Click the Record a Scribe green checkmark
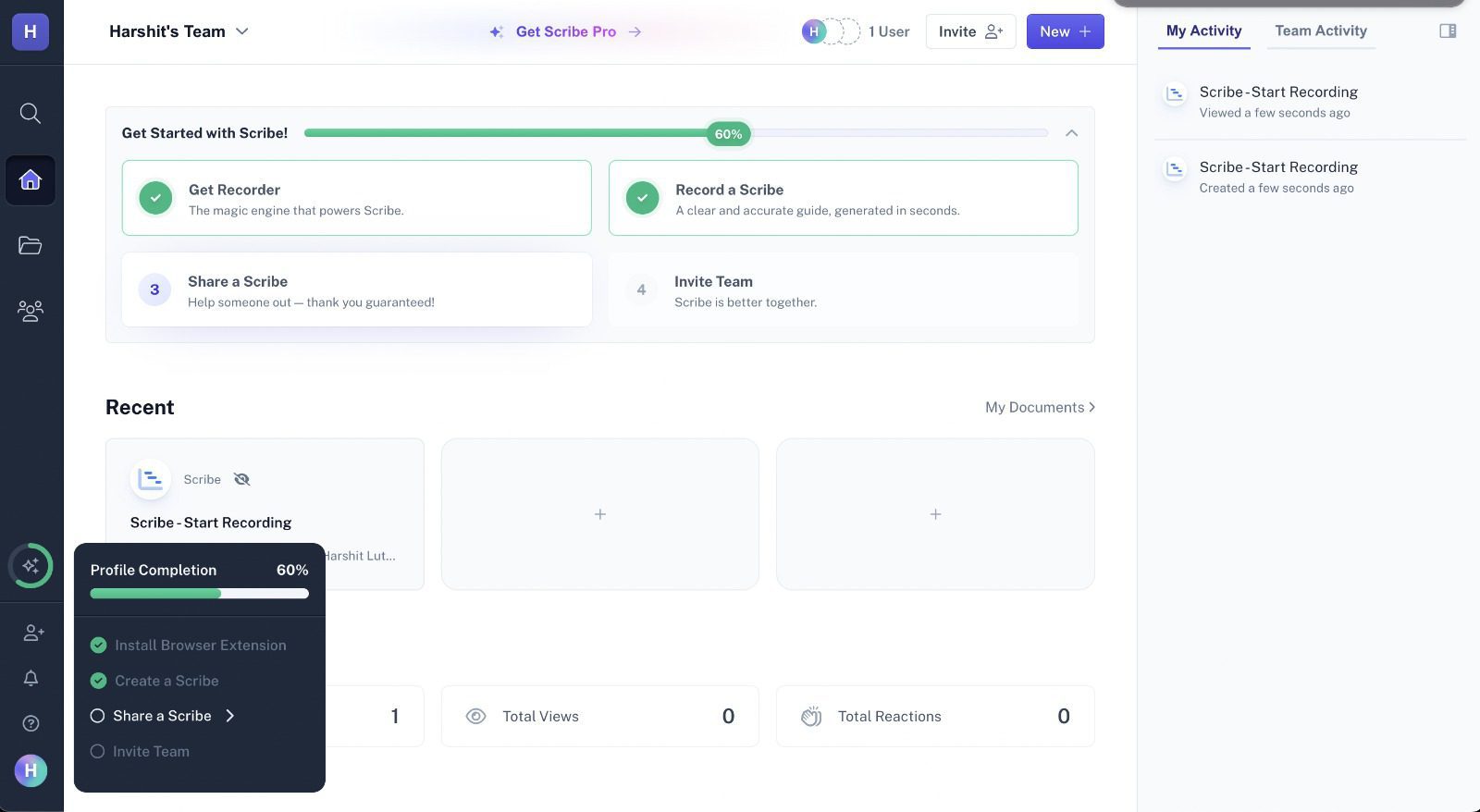 point(642,198)
